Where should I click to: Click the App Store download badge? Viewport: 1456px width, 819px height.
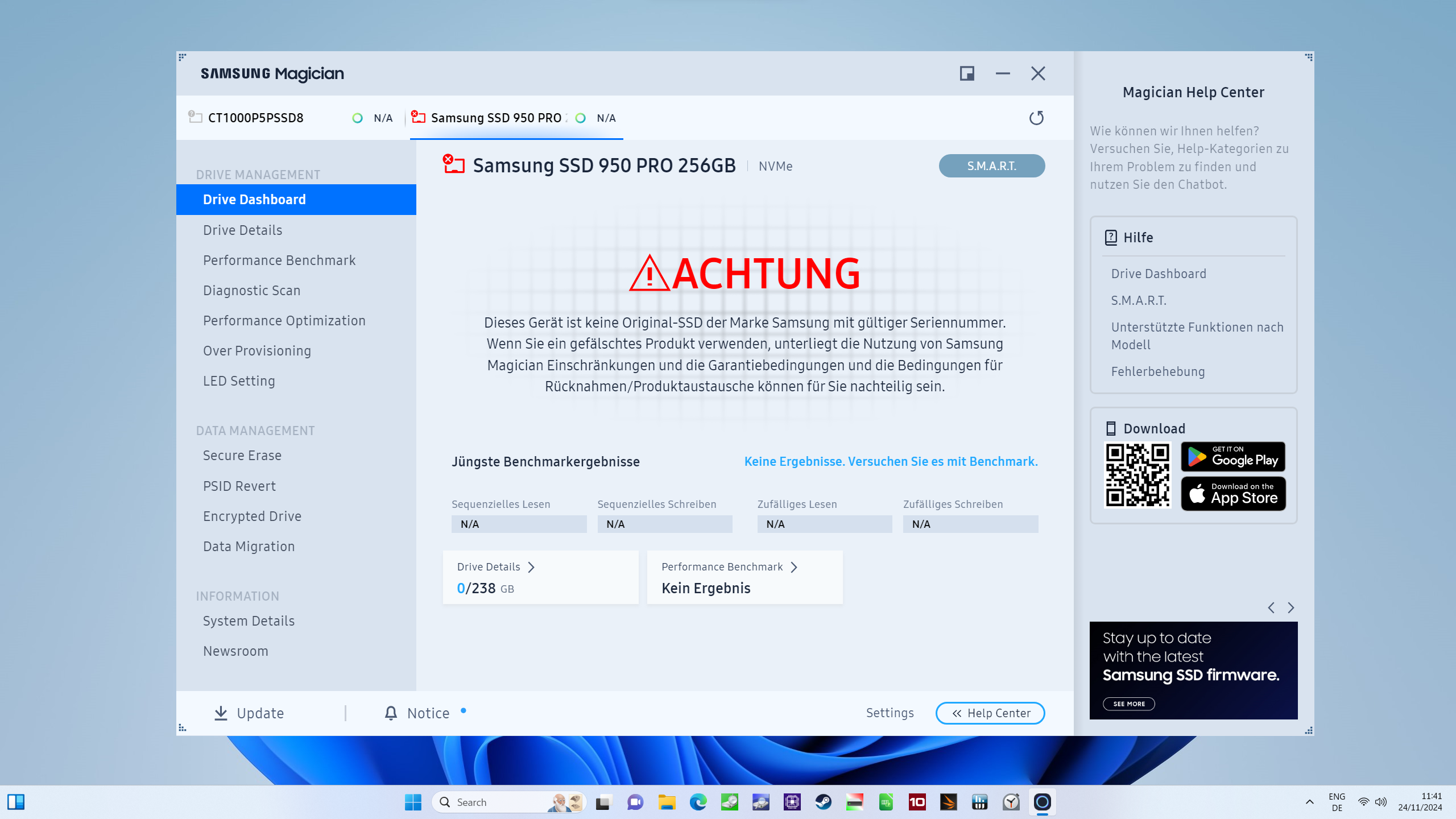coord(1233,493)
